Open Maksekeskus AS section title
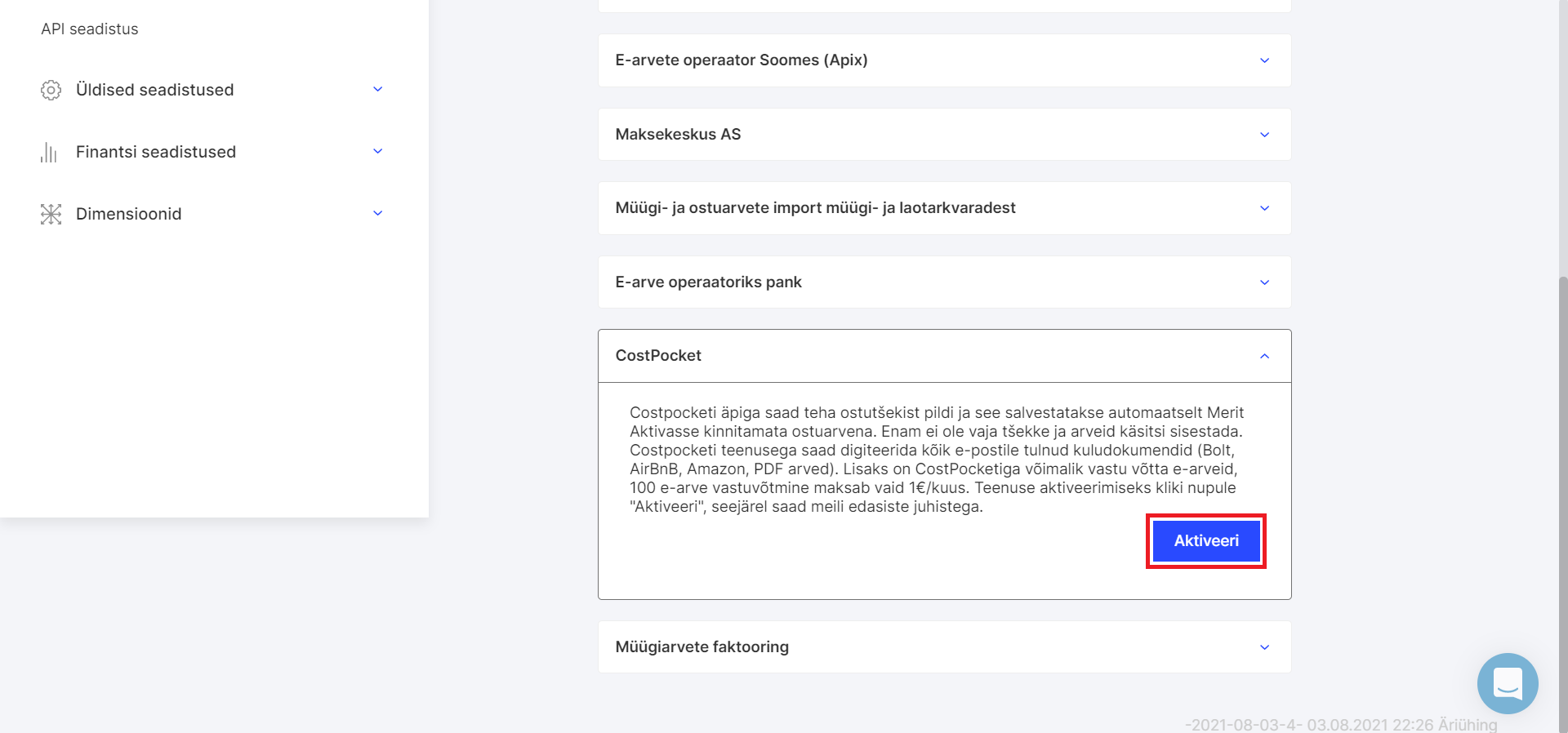Image resolution: width=1568 pixels, height=733 pixels. coord(678,135)
